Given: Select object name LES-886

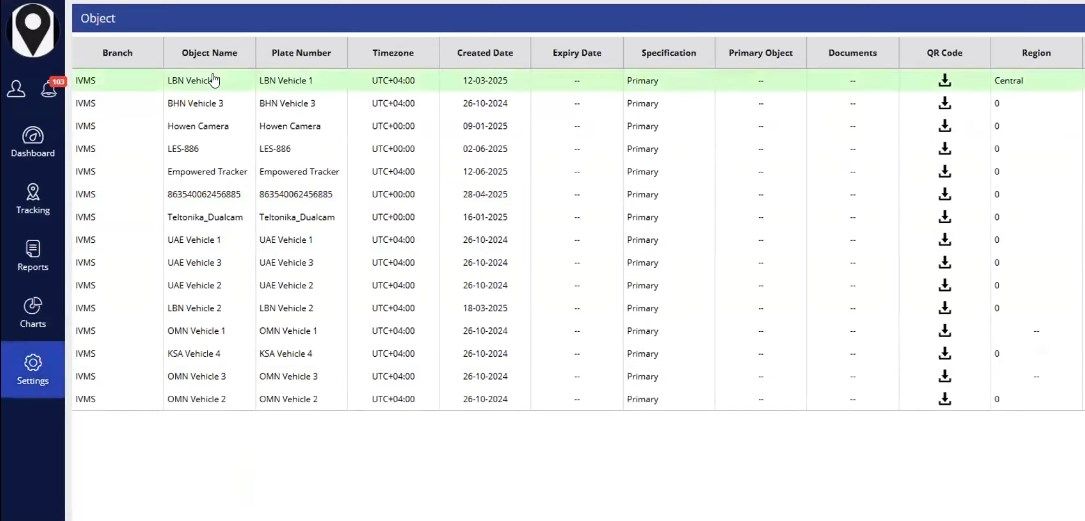Looking at the screenshot, I should (x=183, y=149).
